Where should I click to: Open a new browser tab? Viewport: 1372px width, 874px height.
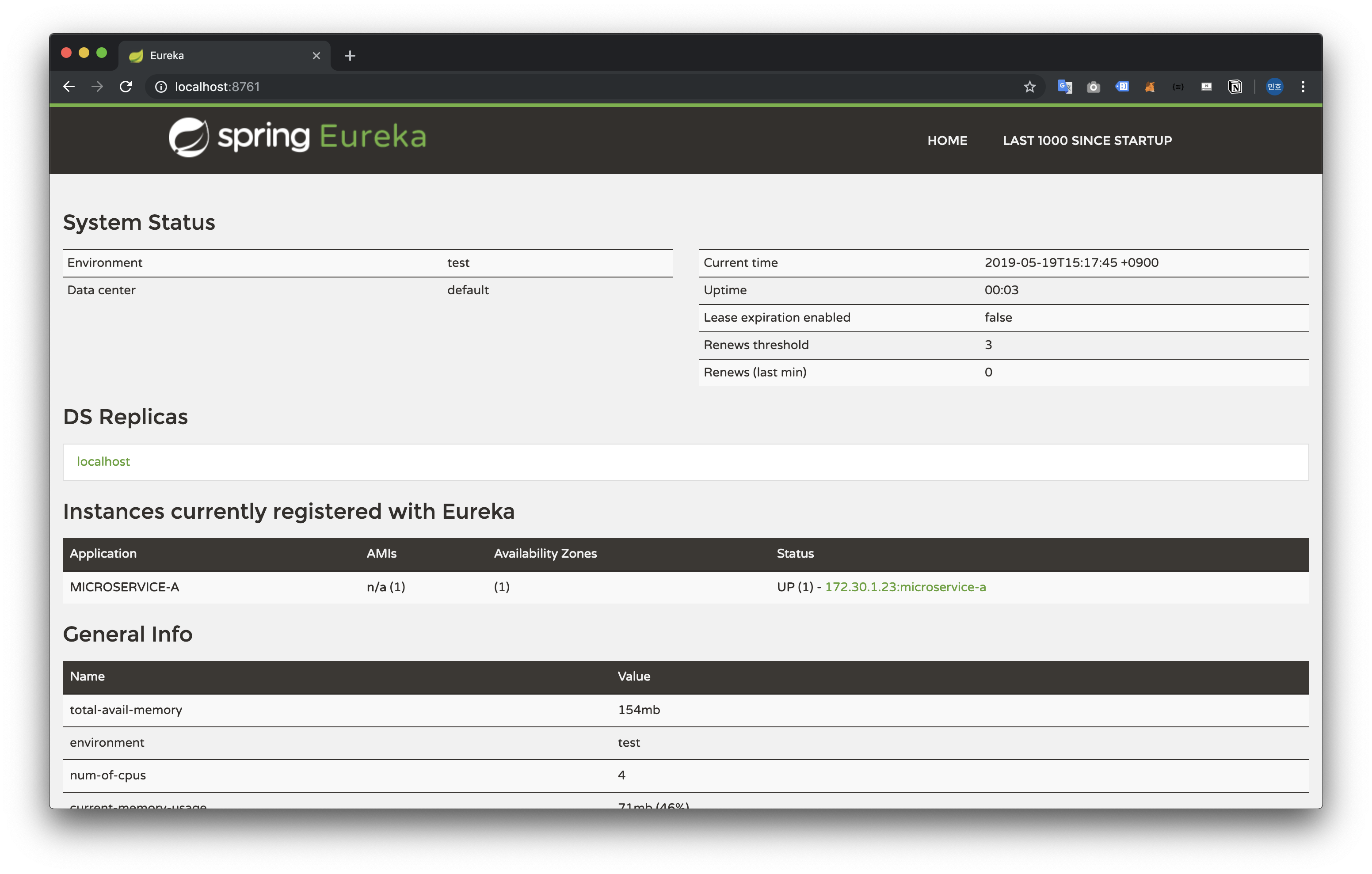tap(350, 56)
